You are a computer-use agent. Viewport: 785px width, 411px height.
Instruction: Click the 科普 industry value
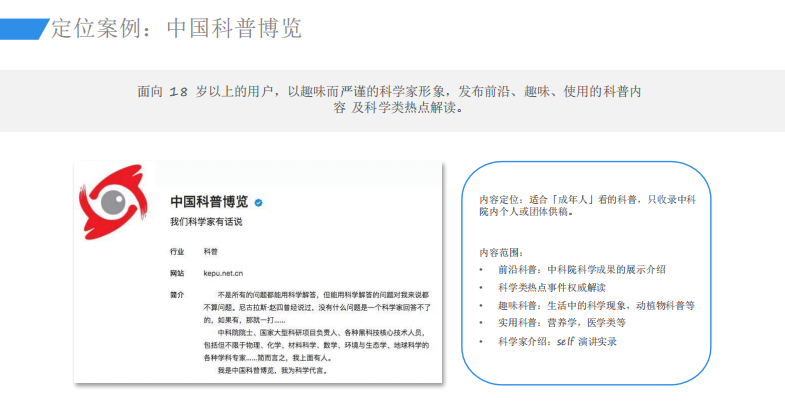click(210, 252)
